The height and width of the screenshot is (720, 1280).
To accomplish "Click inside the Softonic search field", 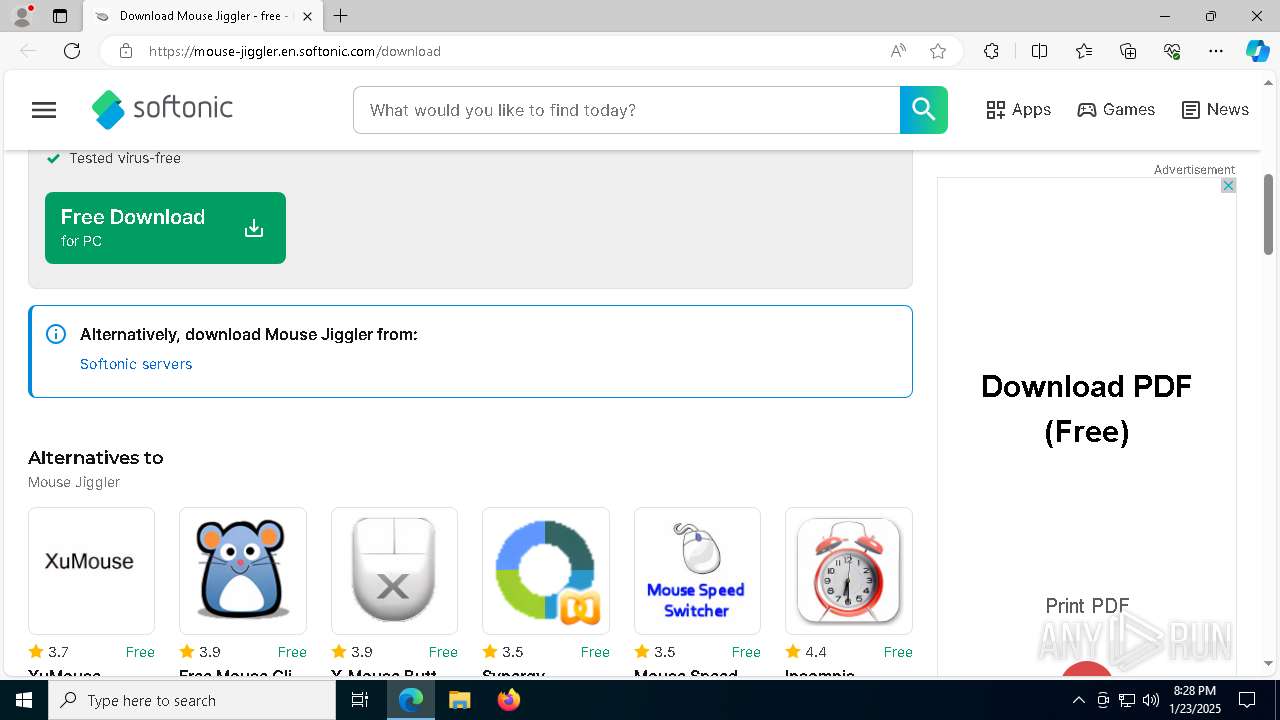I will (626, 110).
